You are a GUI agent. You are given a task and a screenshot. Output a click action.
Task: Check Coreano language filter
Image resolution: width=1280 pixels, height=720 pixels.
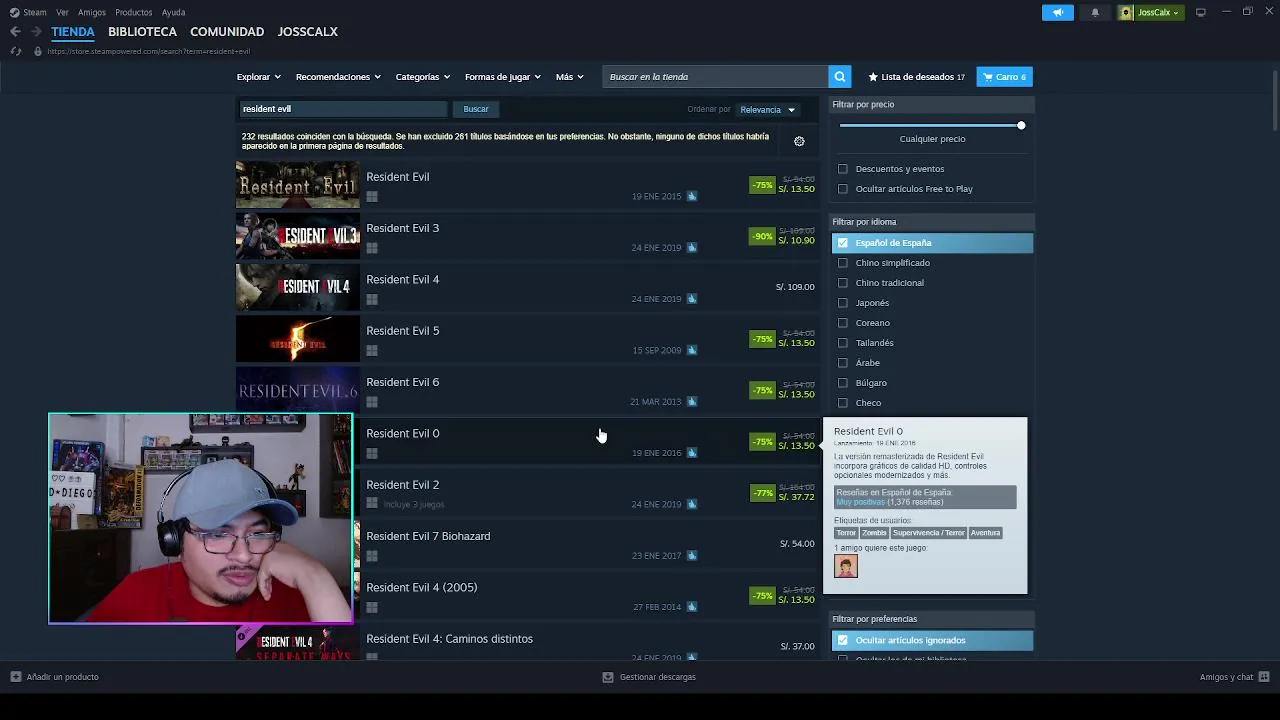coord(843,323)
